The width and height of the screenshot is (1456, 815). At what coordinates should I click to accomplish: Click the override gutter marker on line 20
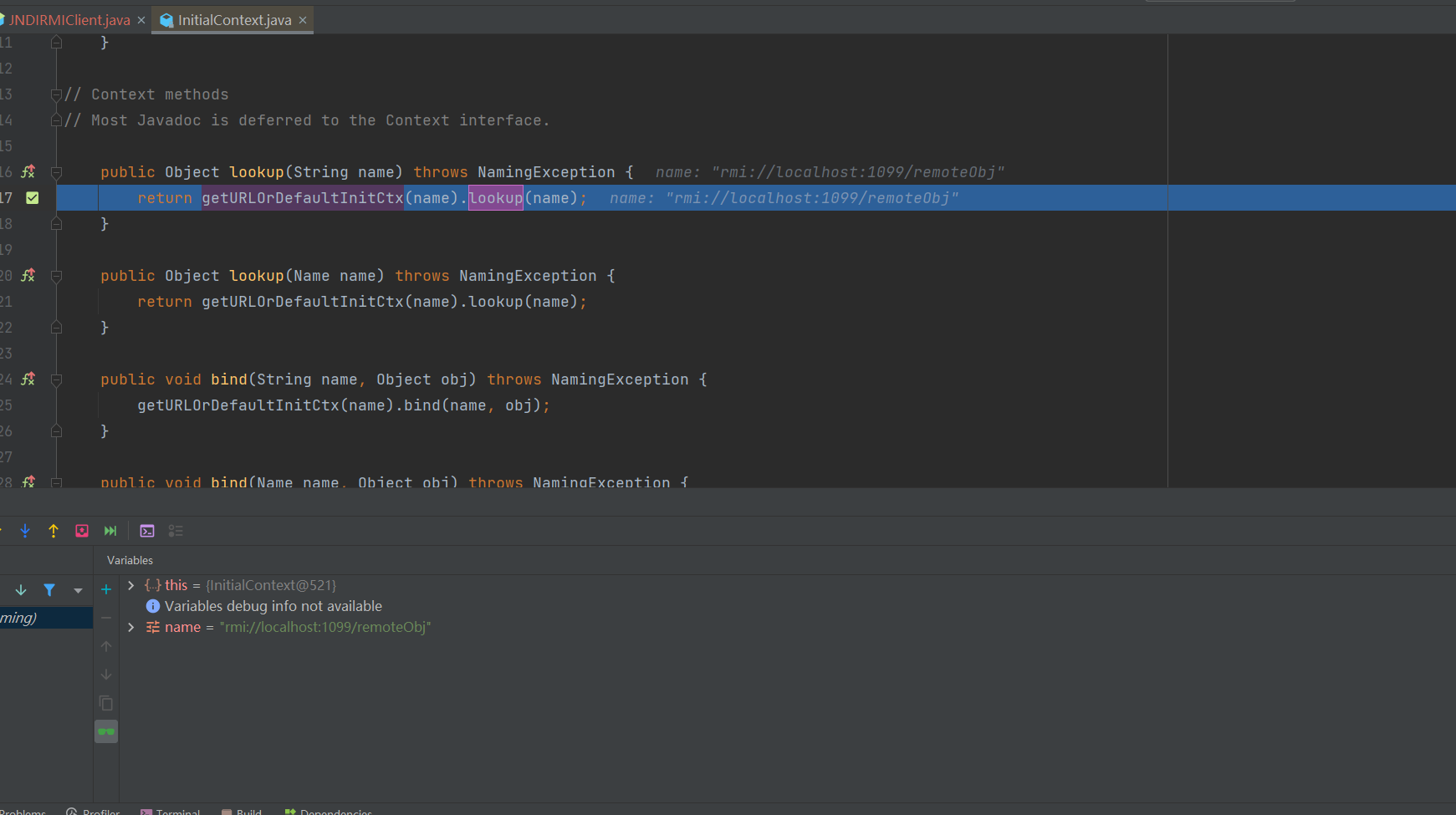click(28, 276)
